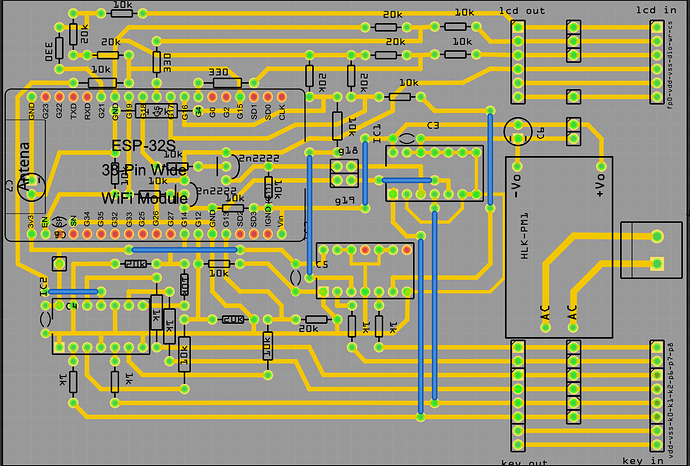Click the "G27" pin label
Image resolution: width=690 pixels, height=466 pixels.
pyautogui.click(x=170, y=219)
